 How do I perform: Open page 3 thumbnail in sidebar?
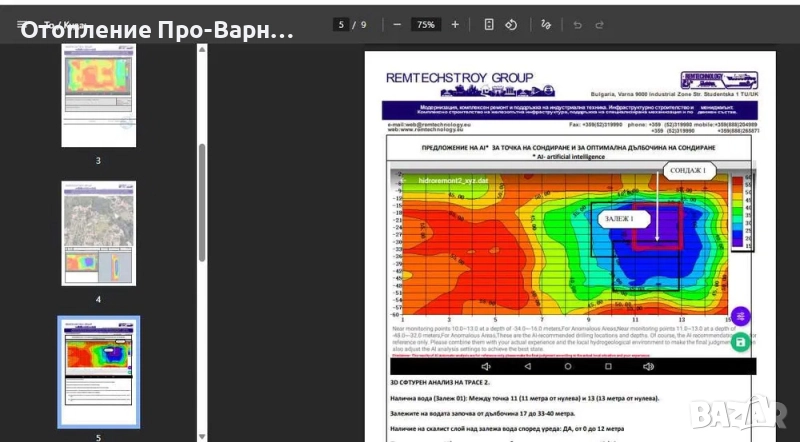click(98, 95)
